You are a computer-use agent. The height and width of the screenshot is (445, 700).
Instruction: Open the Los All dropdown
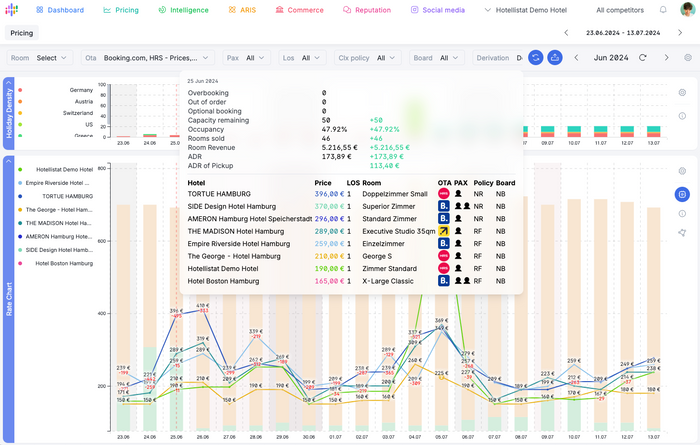point(302,58)
